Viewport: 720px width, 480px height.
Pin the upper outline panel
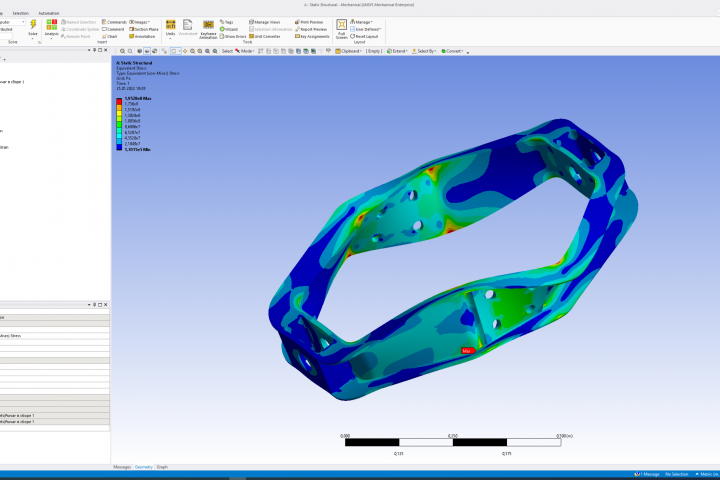coord(95,50)
